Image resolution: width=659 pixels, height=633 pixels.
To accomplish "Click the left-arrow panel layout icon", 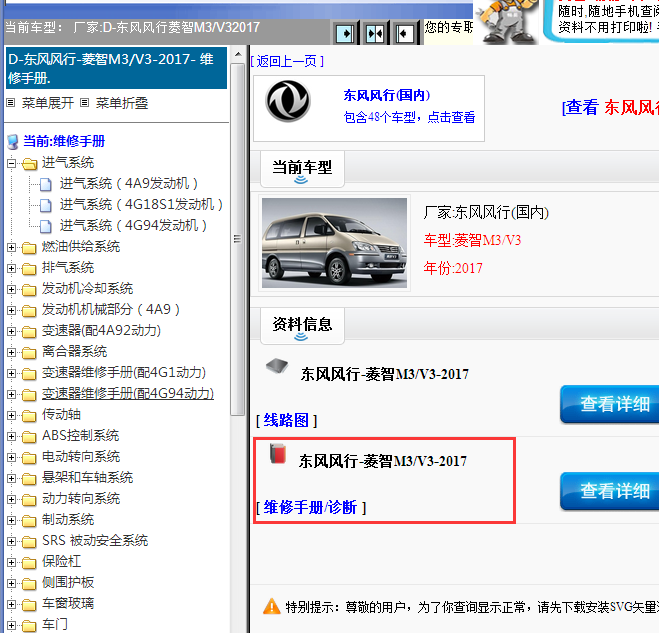I will click(x=405, y=33).
